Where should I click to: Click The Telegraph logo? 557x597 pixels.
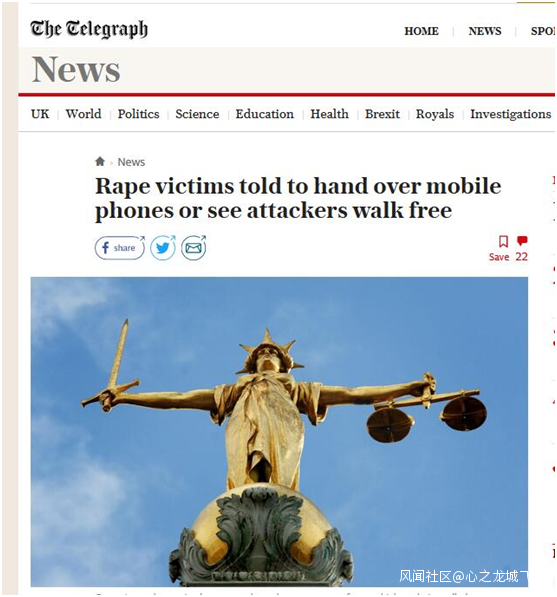89,29
